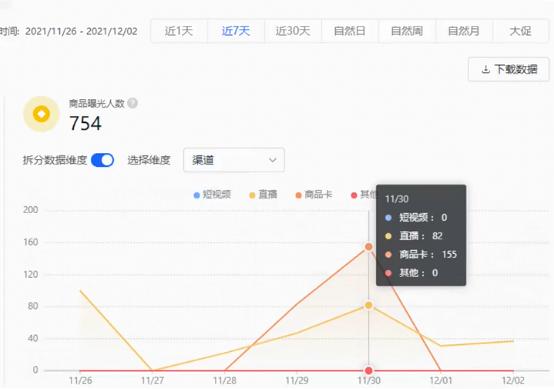Toggle the 其他 legend item
Screen dimensions: 554x389
[363, 195]
